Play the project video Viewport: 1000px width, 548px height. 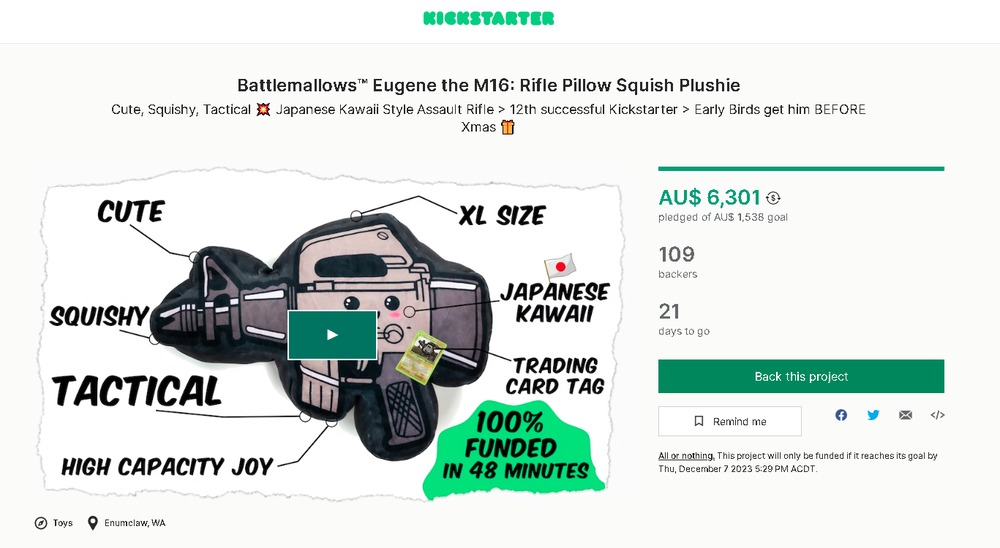click(x=332, y=335)
